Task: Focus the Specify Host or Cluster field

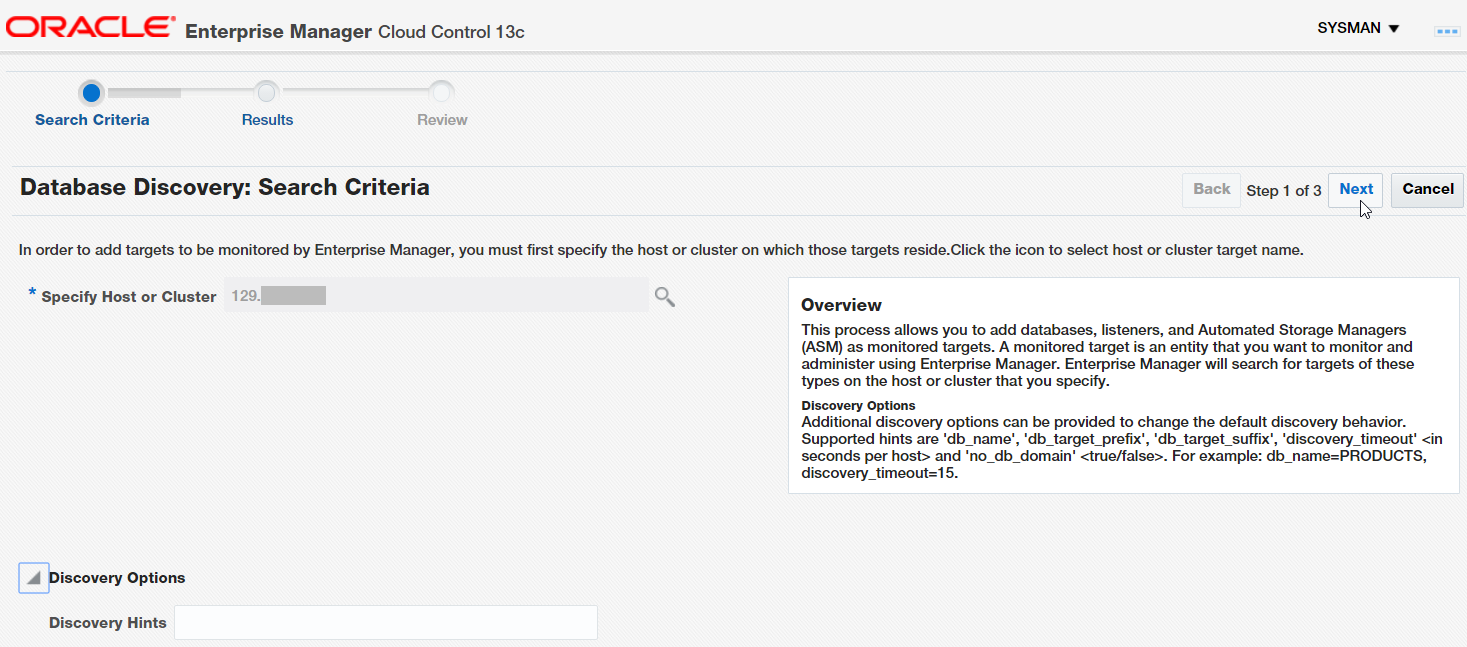Action: pos(436,296)
